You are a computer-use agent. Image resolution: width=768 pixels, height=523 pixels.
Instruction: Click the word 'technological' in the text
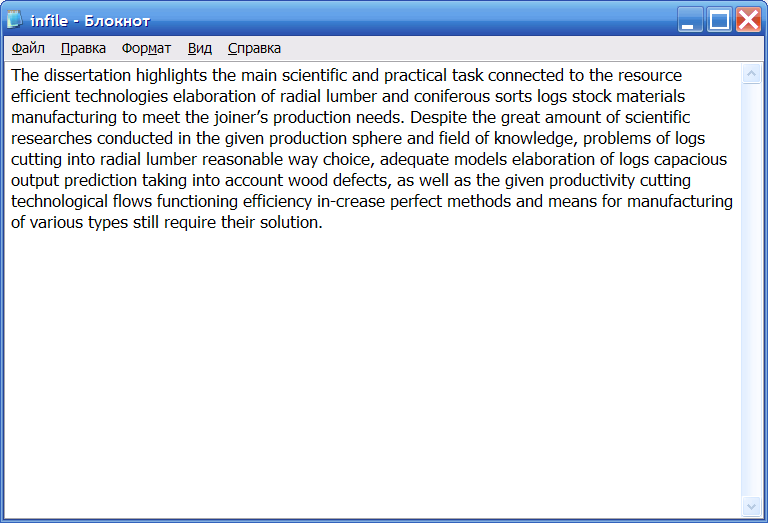pyautogui.click(x=59, y=202)
